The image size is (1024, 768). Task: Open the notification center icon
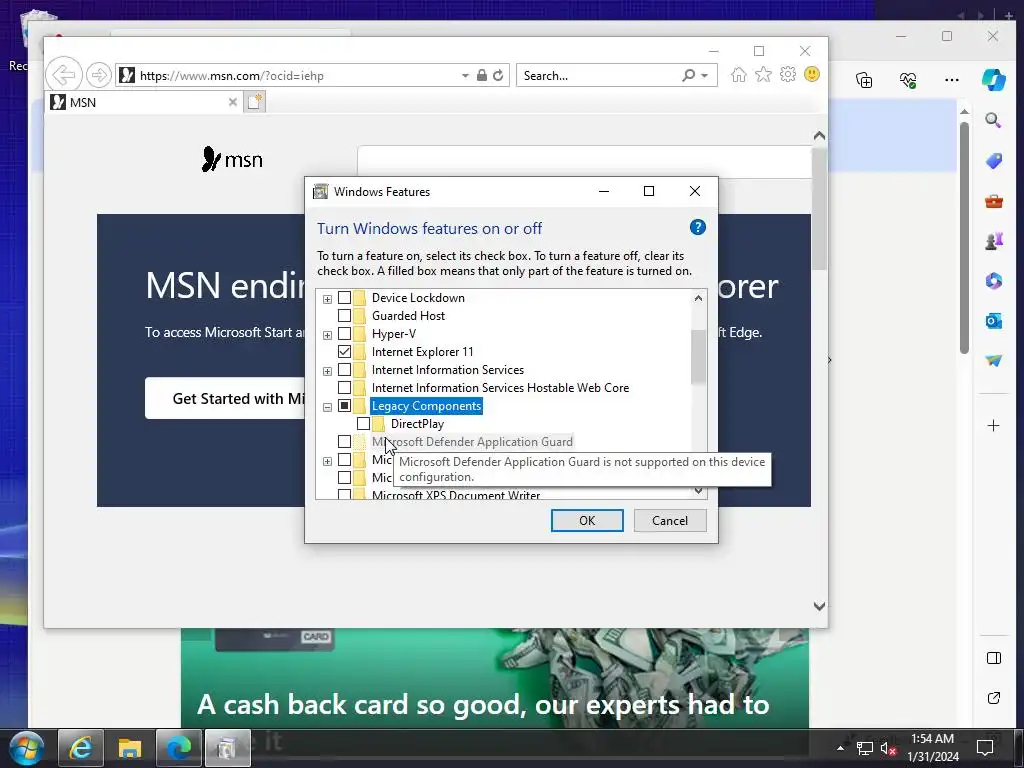(x=985, y=748)
